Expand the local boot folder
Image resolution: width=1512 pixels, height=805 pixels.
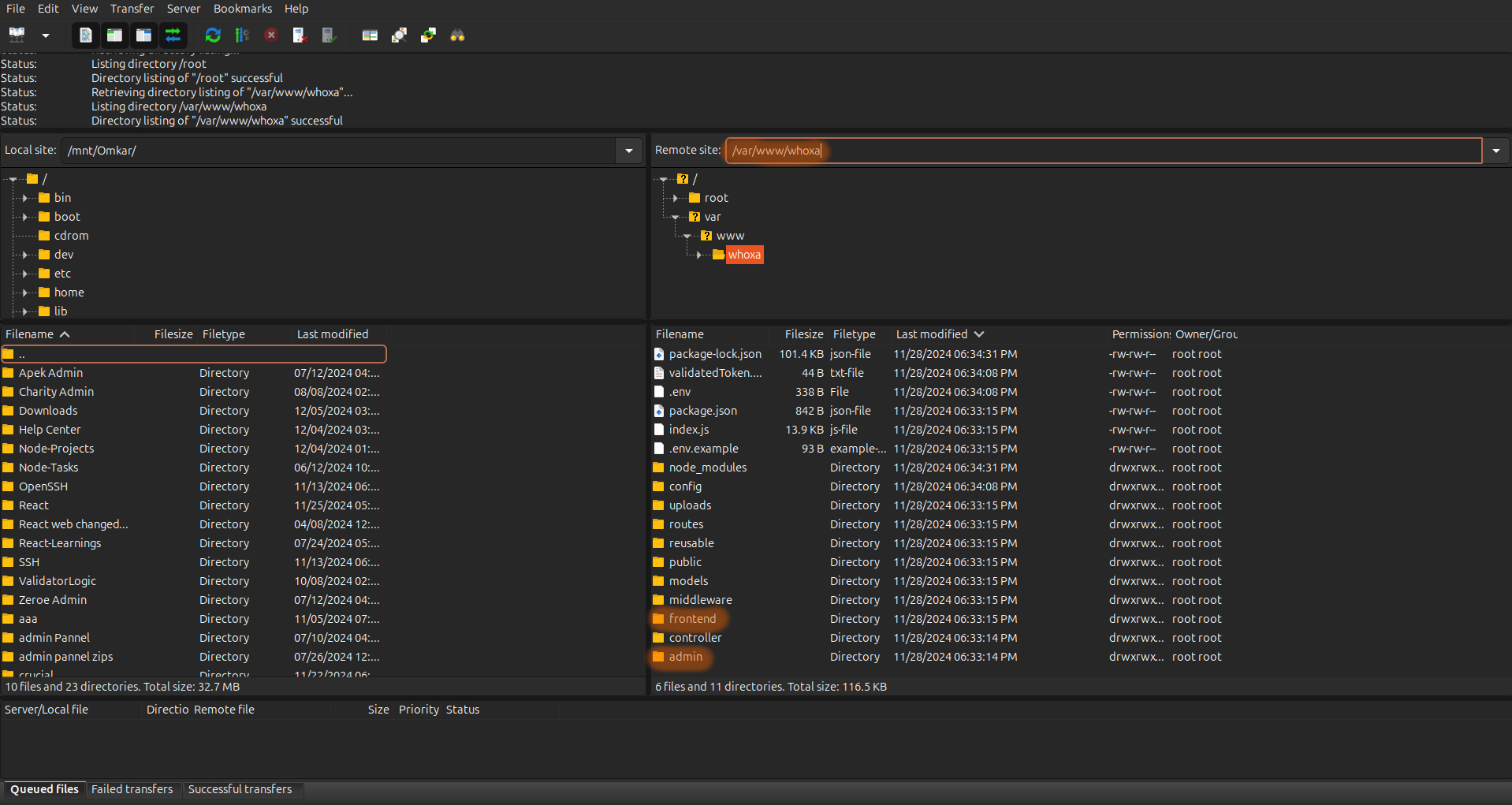point(25,217)
